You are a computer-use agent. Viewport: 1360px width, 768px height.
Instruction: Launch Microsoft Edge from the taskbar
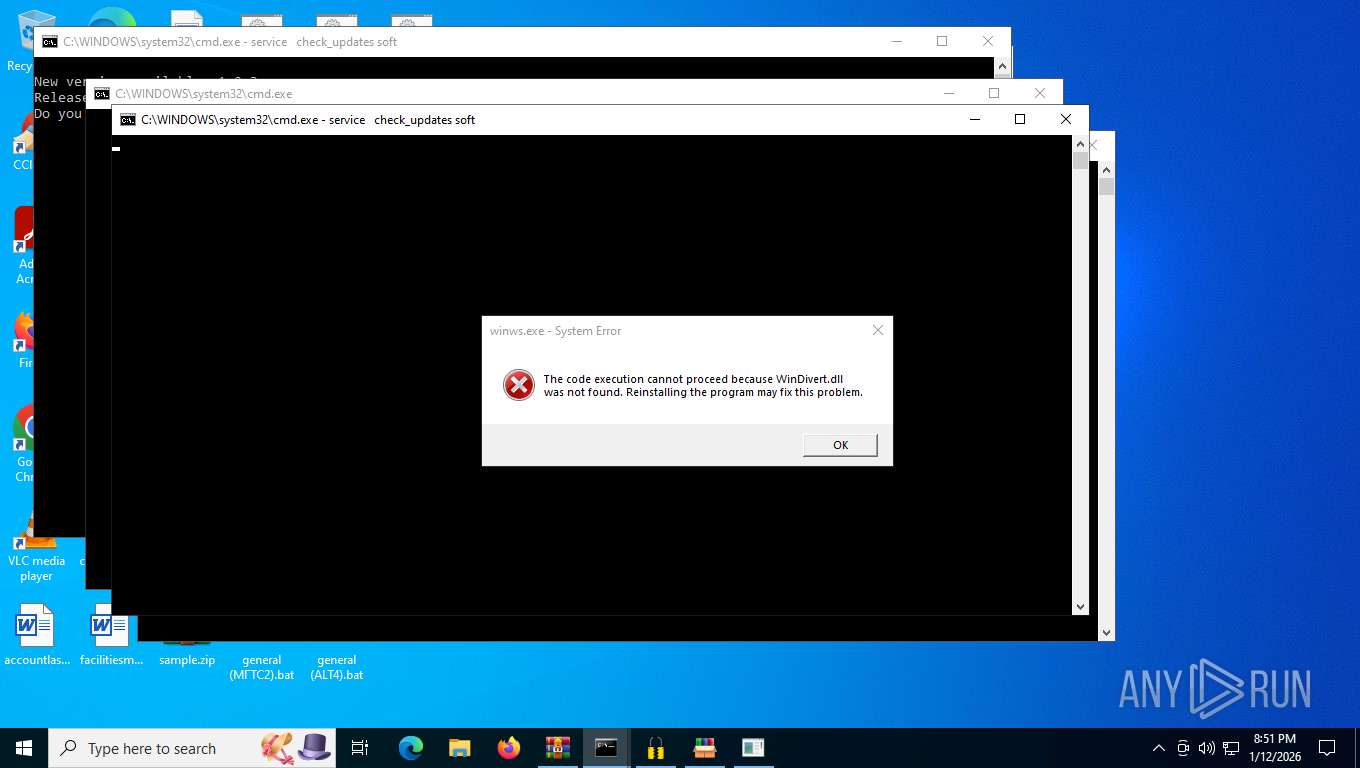coord(411,748)
